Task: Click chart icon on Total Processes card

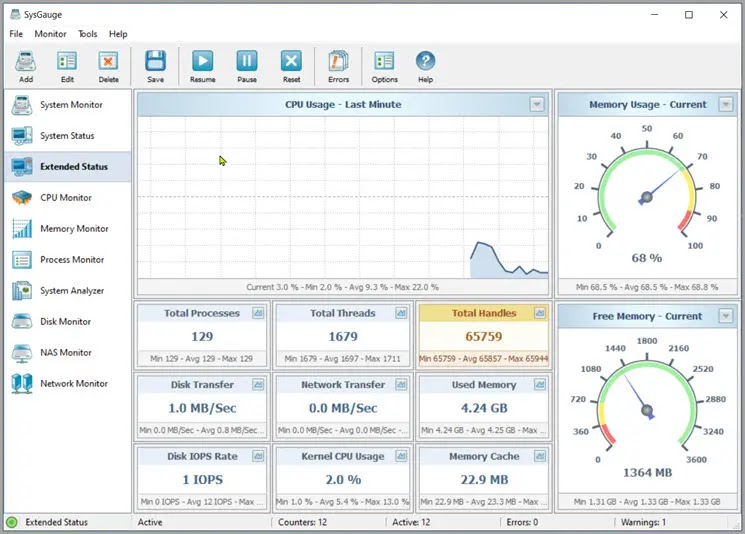Action: (258, 313)
